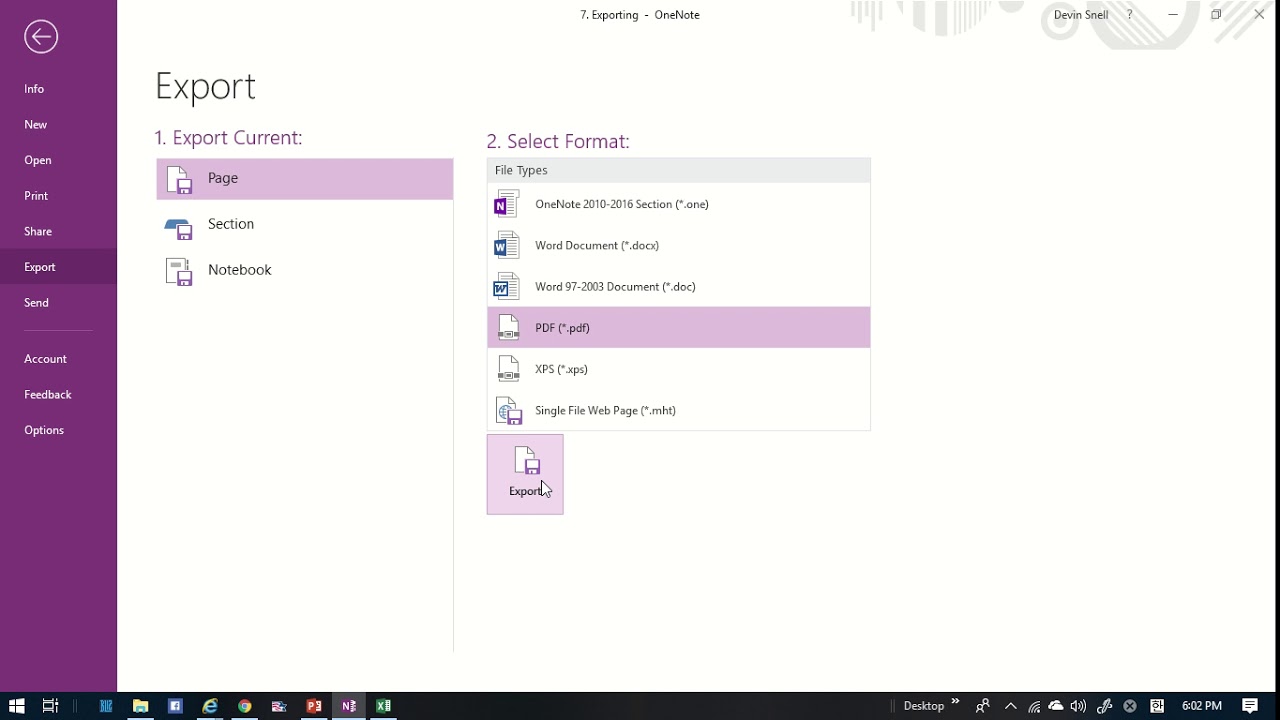Select Word Document (*.docx) format

679,245
